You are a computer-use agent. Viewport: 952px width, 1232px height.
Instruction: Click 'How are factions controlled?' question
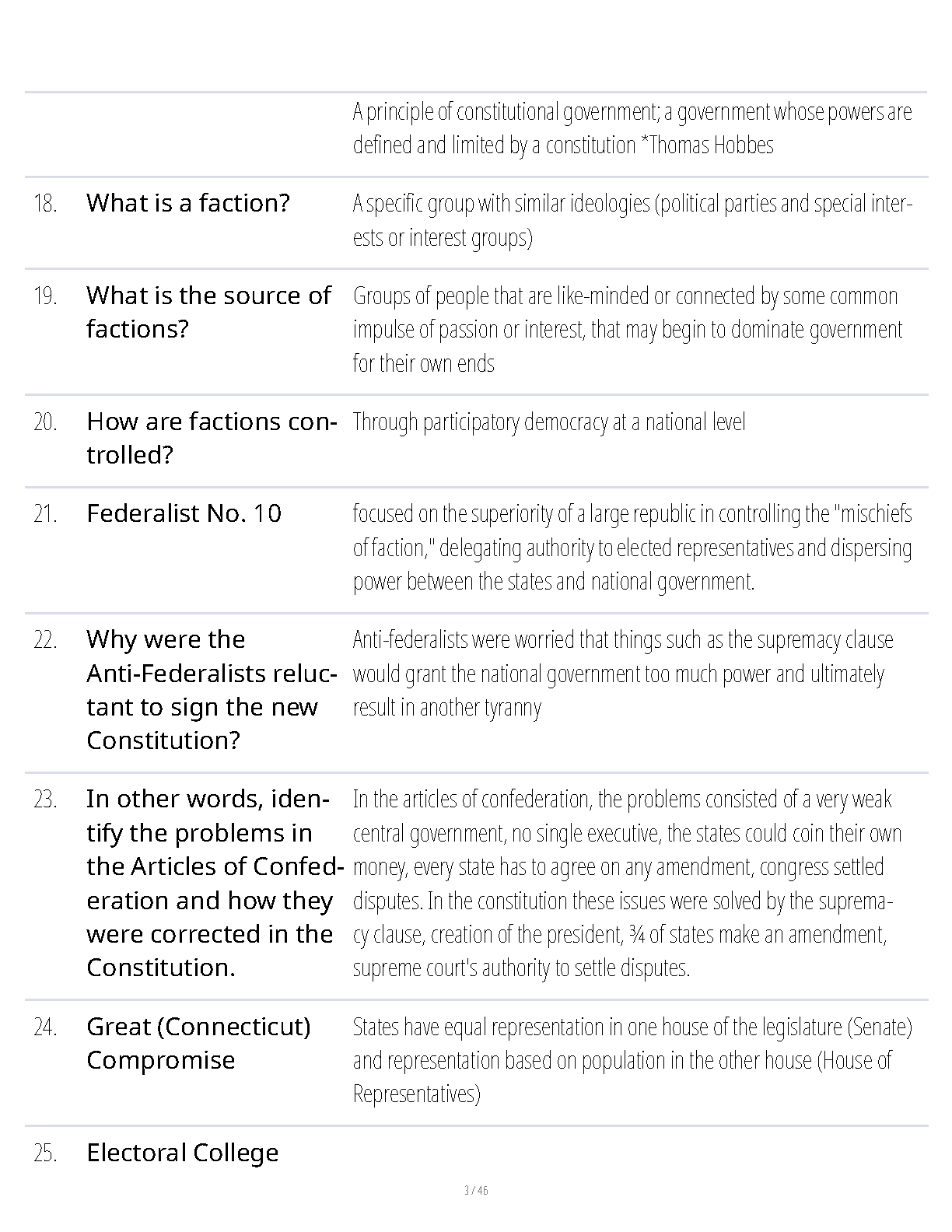point(212,438)
